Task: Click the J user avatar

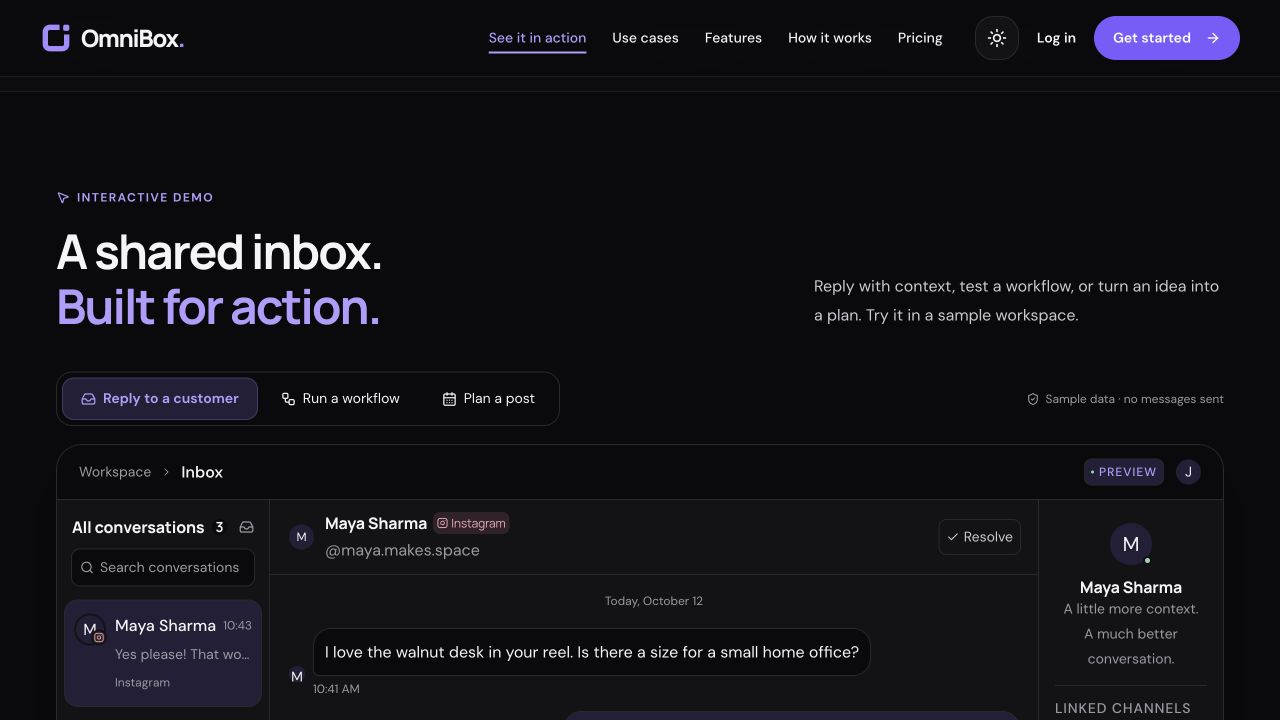Action: coord(1188,472)
